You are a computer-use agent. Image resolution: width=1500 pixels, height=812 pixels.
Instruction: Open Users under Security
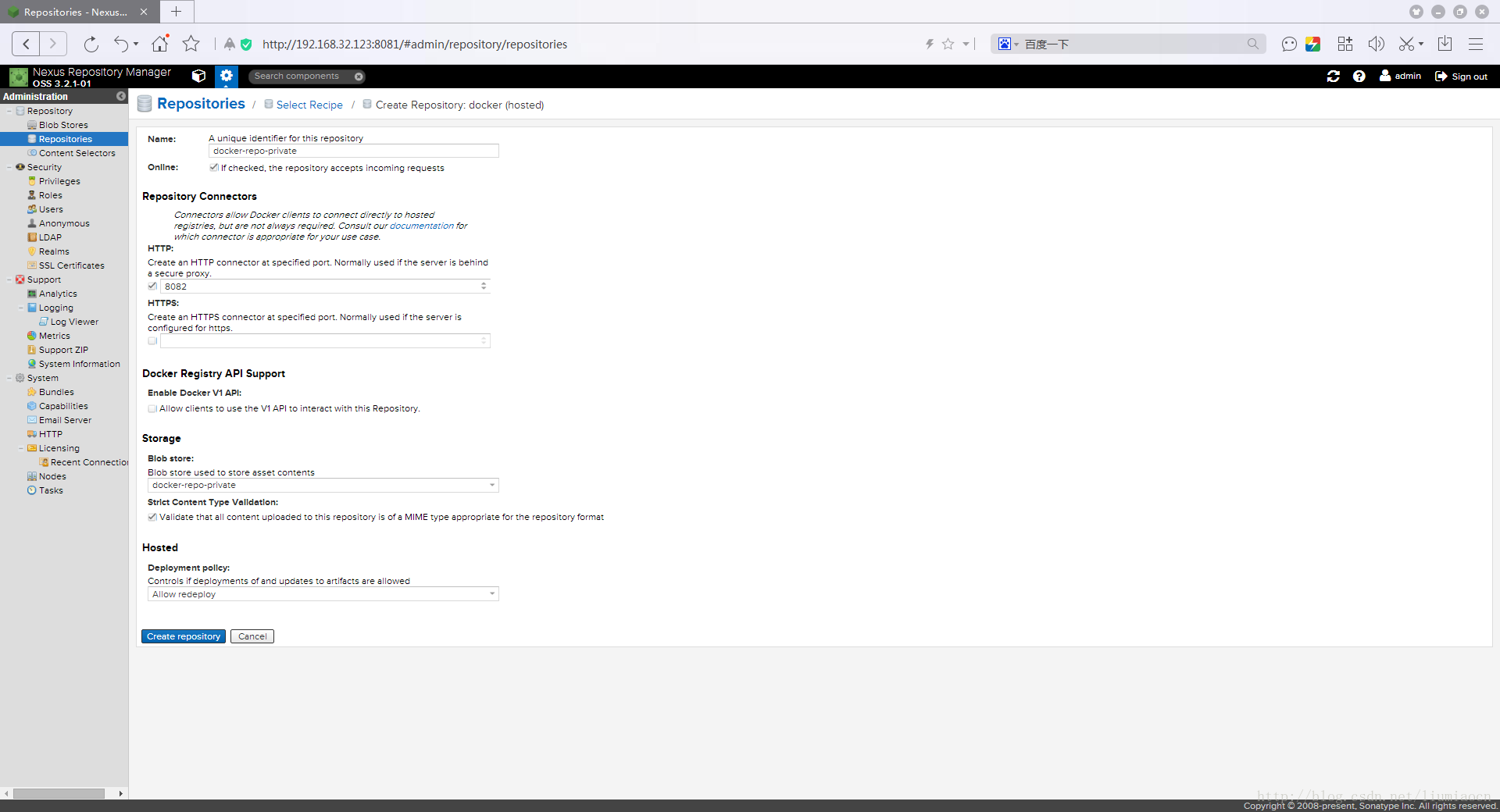click(x=51, y=209)
